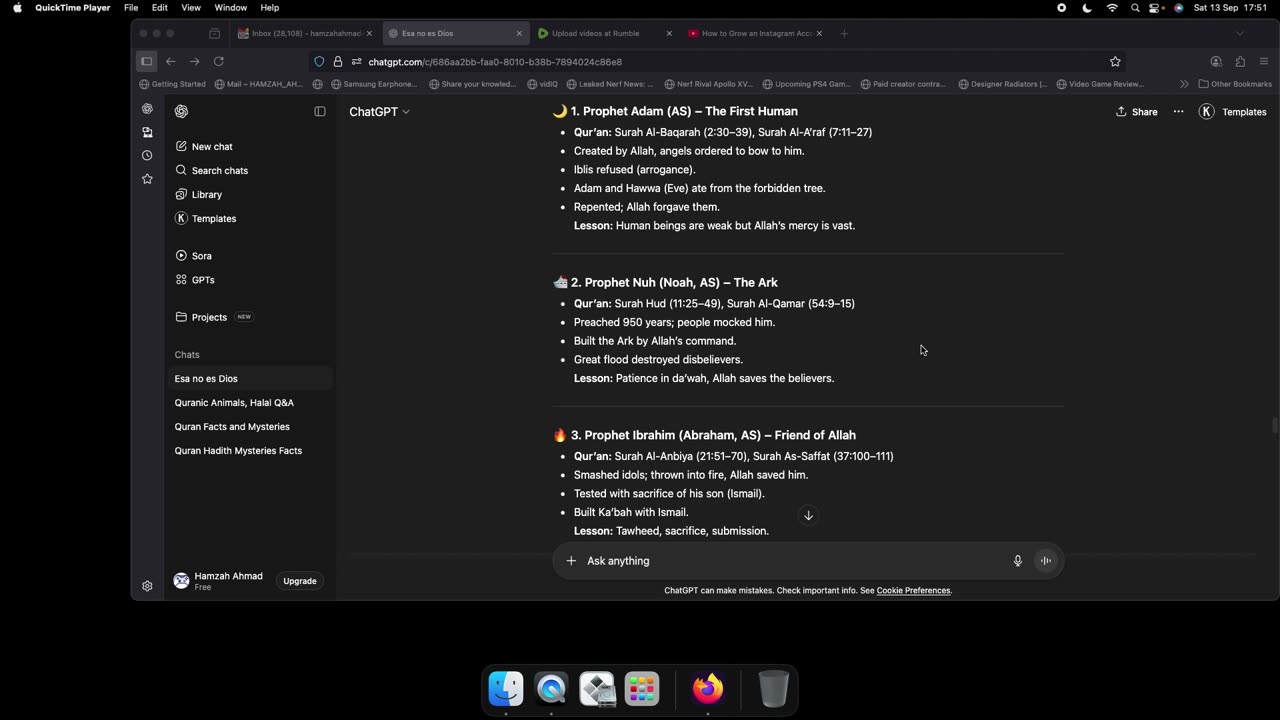The height and width of the screenshot is (720, 1280).
Task: Open the Getting Started bookmark
Action: [x=173, y=84]
